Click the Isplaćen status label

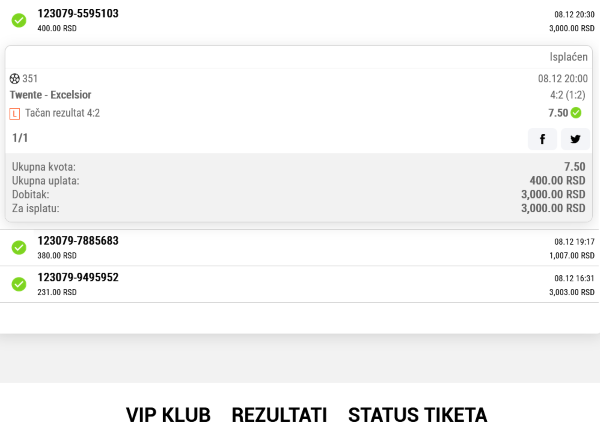568,57
